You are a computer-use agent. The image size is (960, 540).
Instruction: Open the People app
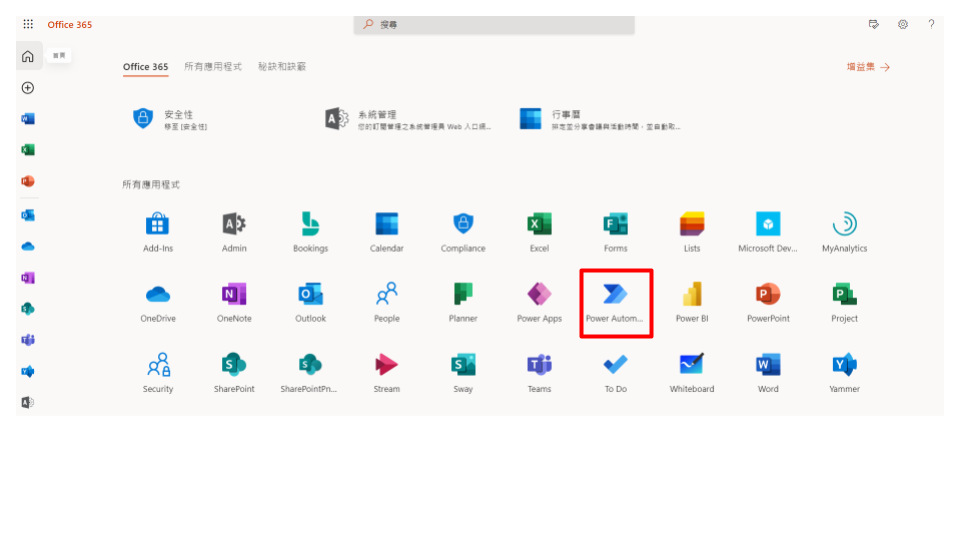(387, 303)
